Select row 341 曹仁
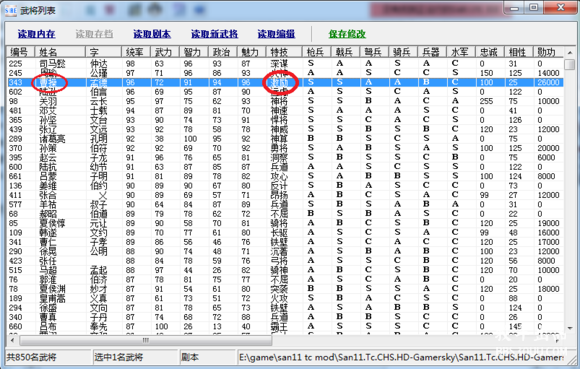 [285, 242]
